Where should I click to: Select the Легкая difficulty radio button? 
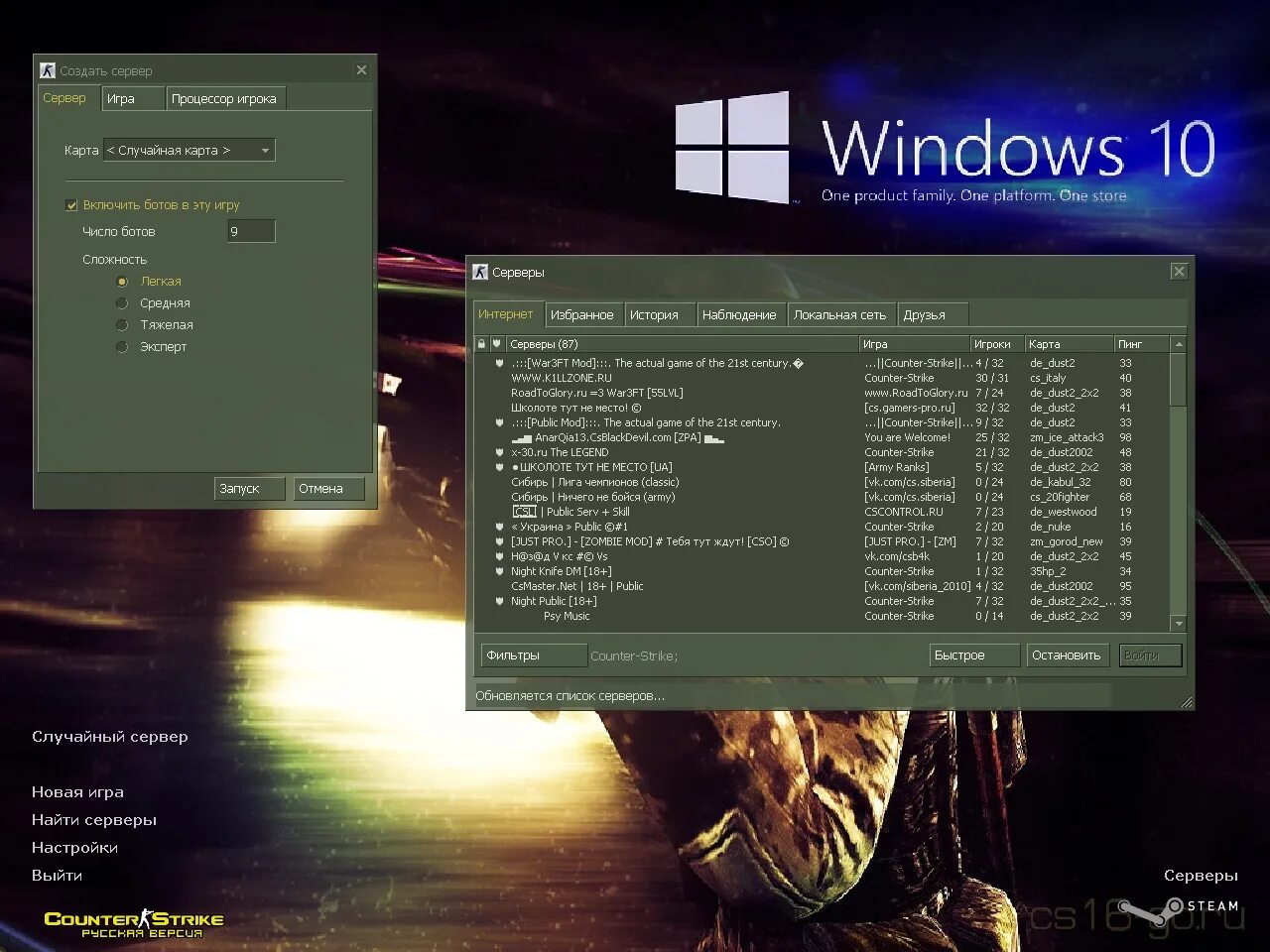click(122, 282)
